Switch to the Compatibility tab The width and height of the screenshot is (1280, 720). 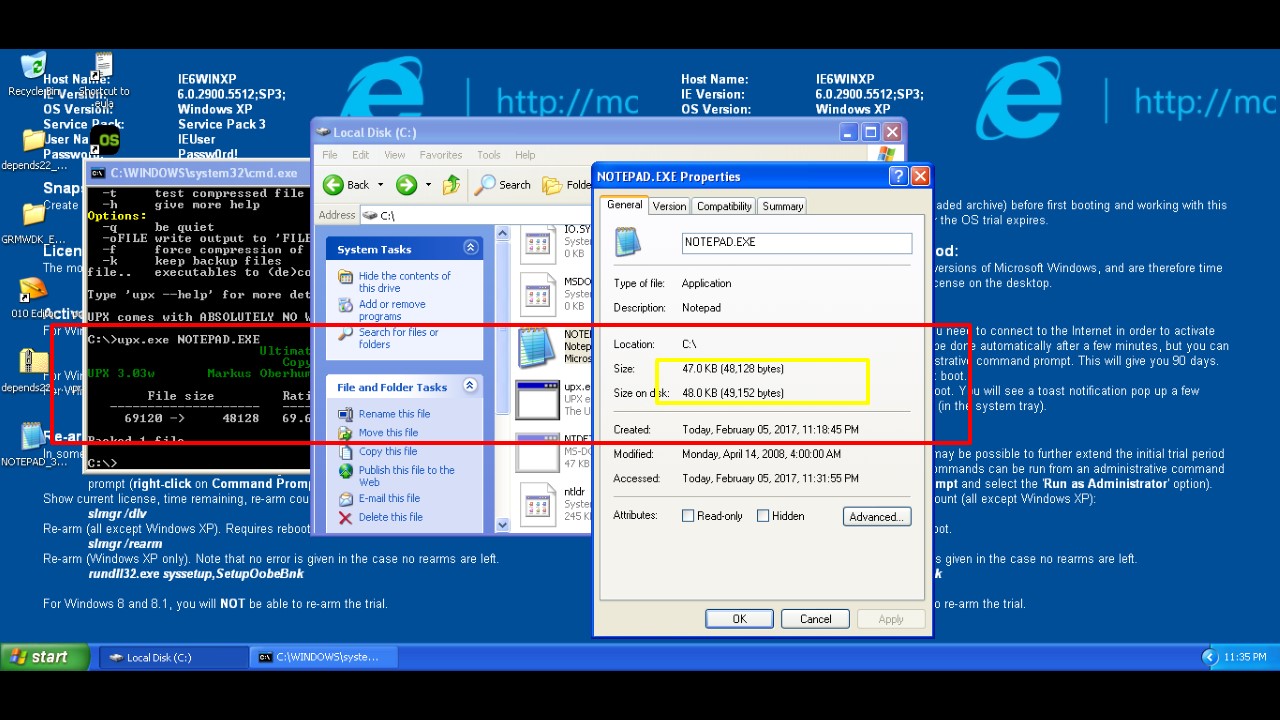(724, 206)
